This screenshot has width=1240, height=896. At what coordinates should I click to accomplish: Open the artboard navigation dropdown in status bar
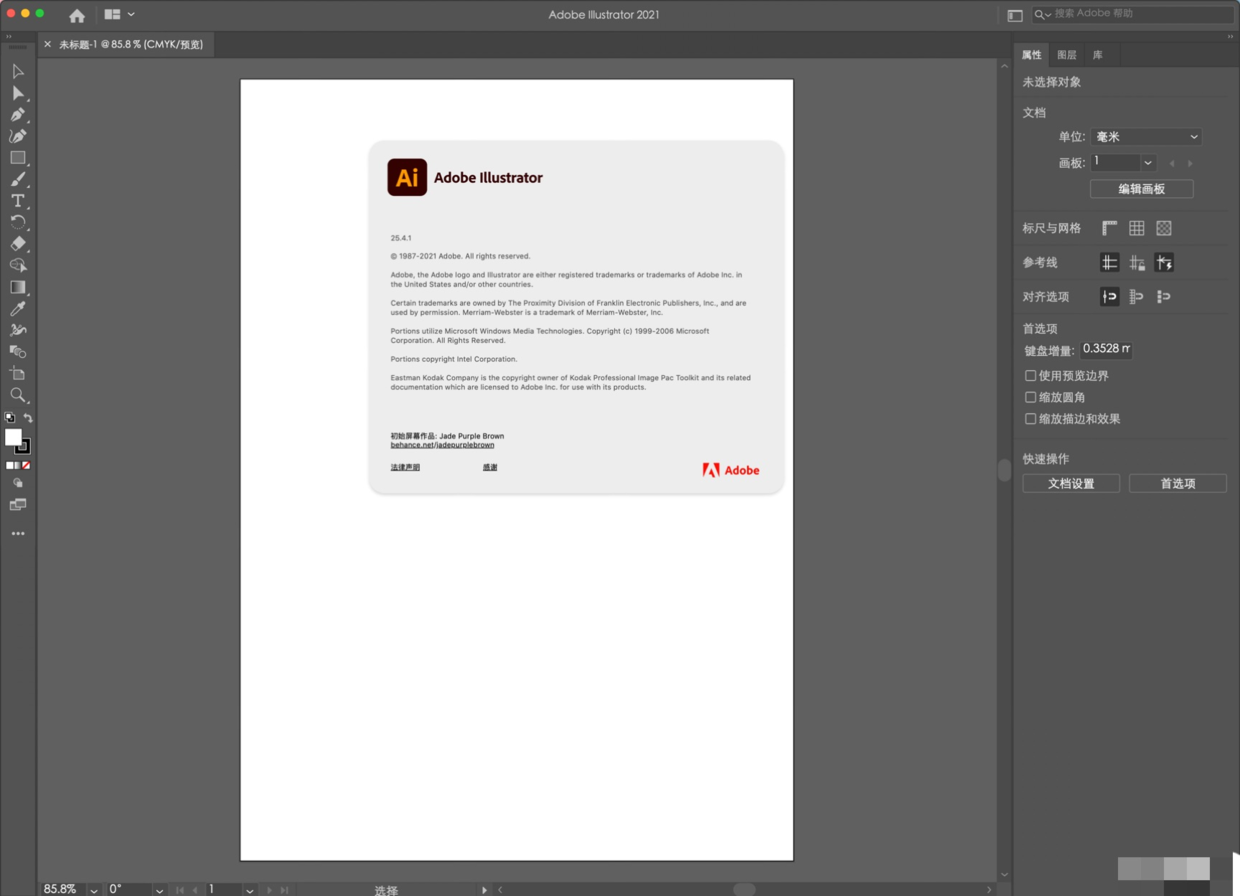coord(250,889)
